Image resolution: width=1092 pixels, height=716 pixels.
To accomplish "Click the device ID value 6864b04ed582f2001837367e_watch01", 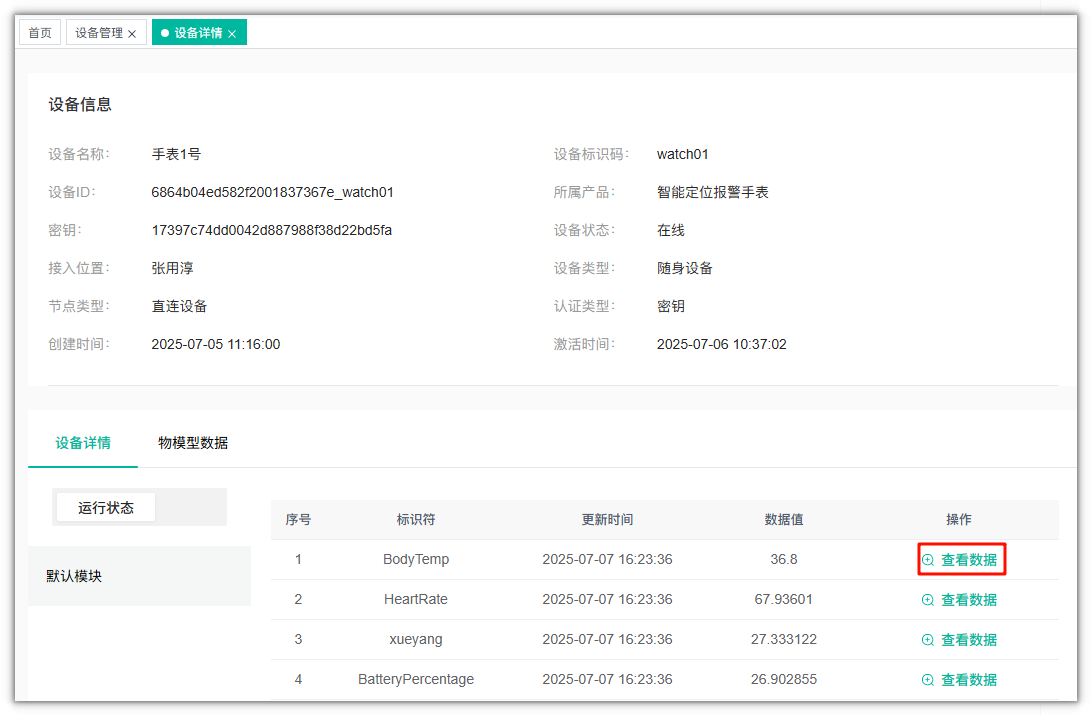I will 272,192.
